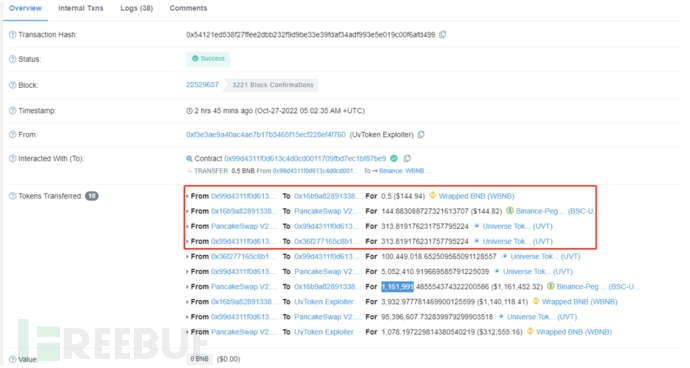Click help icon beside Tokens Transferred
The width and height of the screenshot is (690, 368).
12,196
